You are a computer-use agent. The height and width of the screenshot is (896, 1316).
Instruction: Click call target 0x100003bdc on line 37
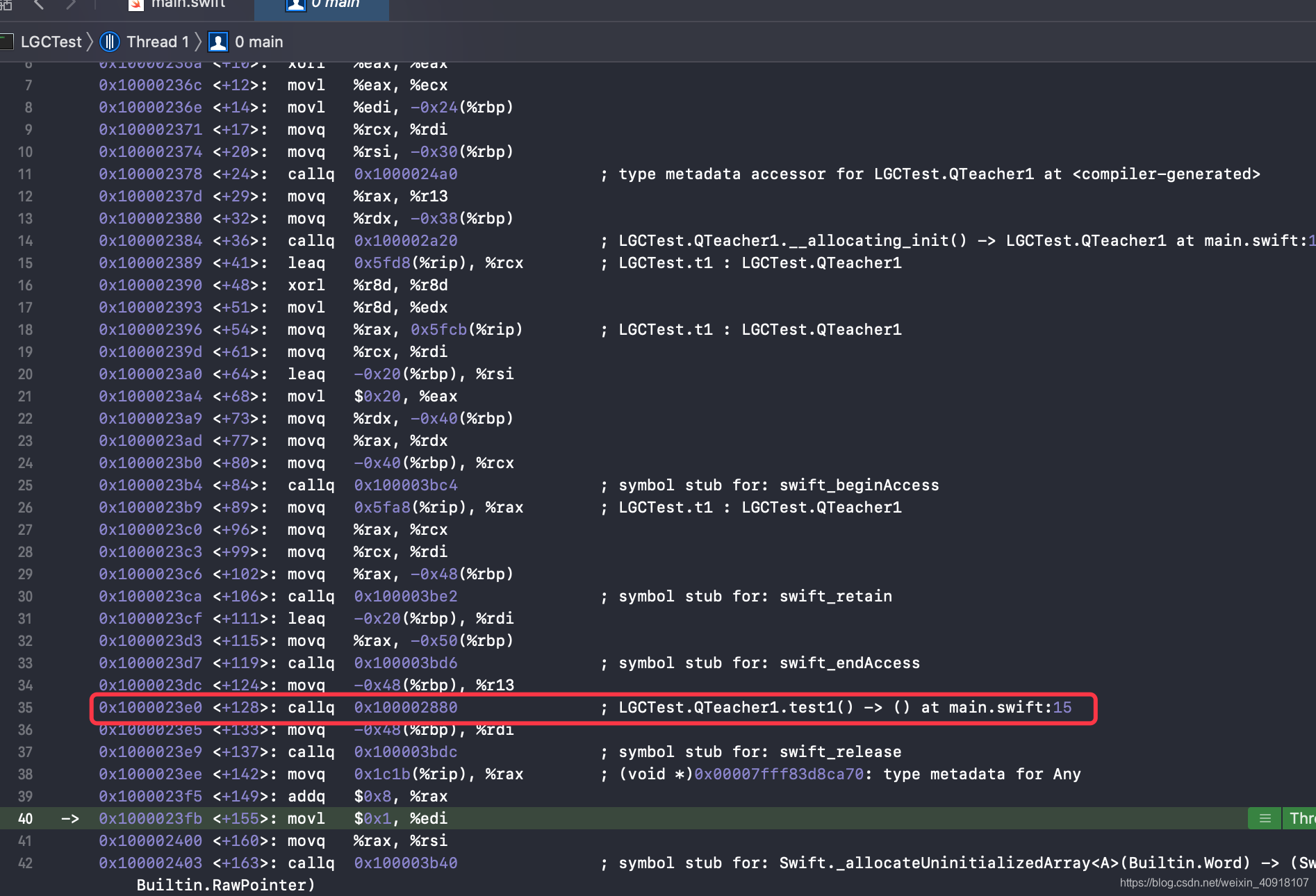406,752
